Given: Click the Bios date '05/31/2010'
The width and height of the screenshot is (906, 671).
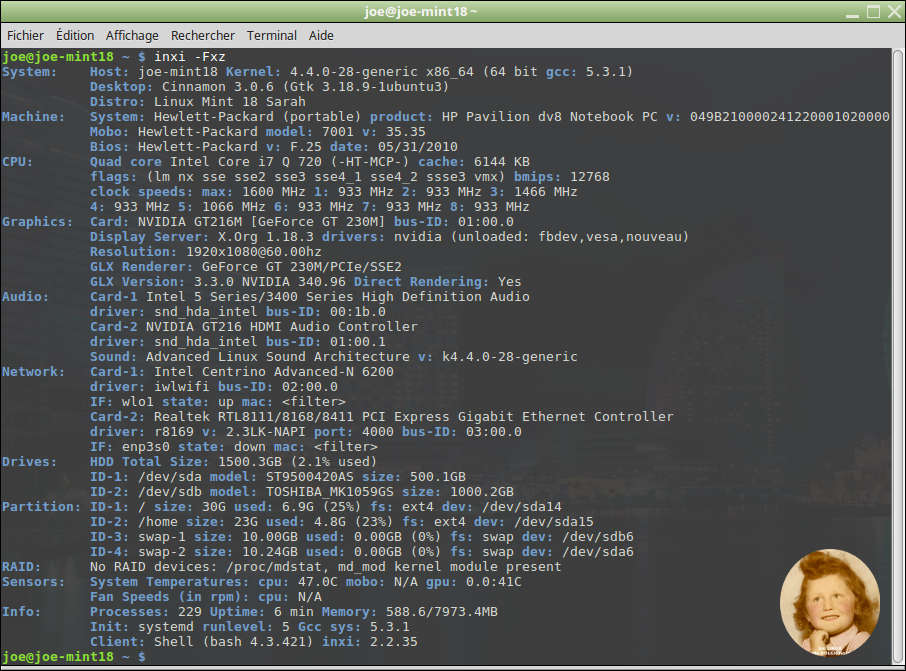Looking at the screenshot, I should pyautogui.click(x=418, y=147).
